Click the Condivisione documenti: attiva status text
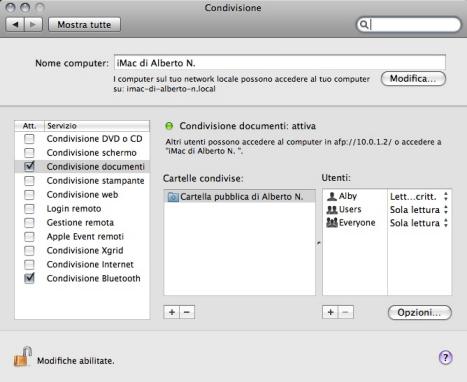The image size is (467, 382). click(x=248, y=126)
